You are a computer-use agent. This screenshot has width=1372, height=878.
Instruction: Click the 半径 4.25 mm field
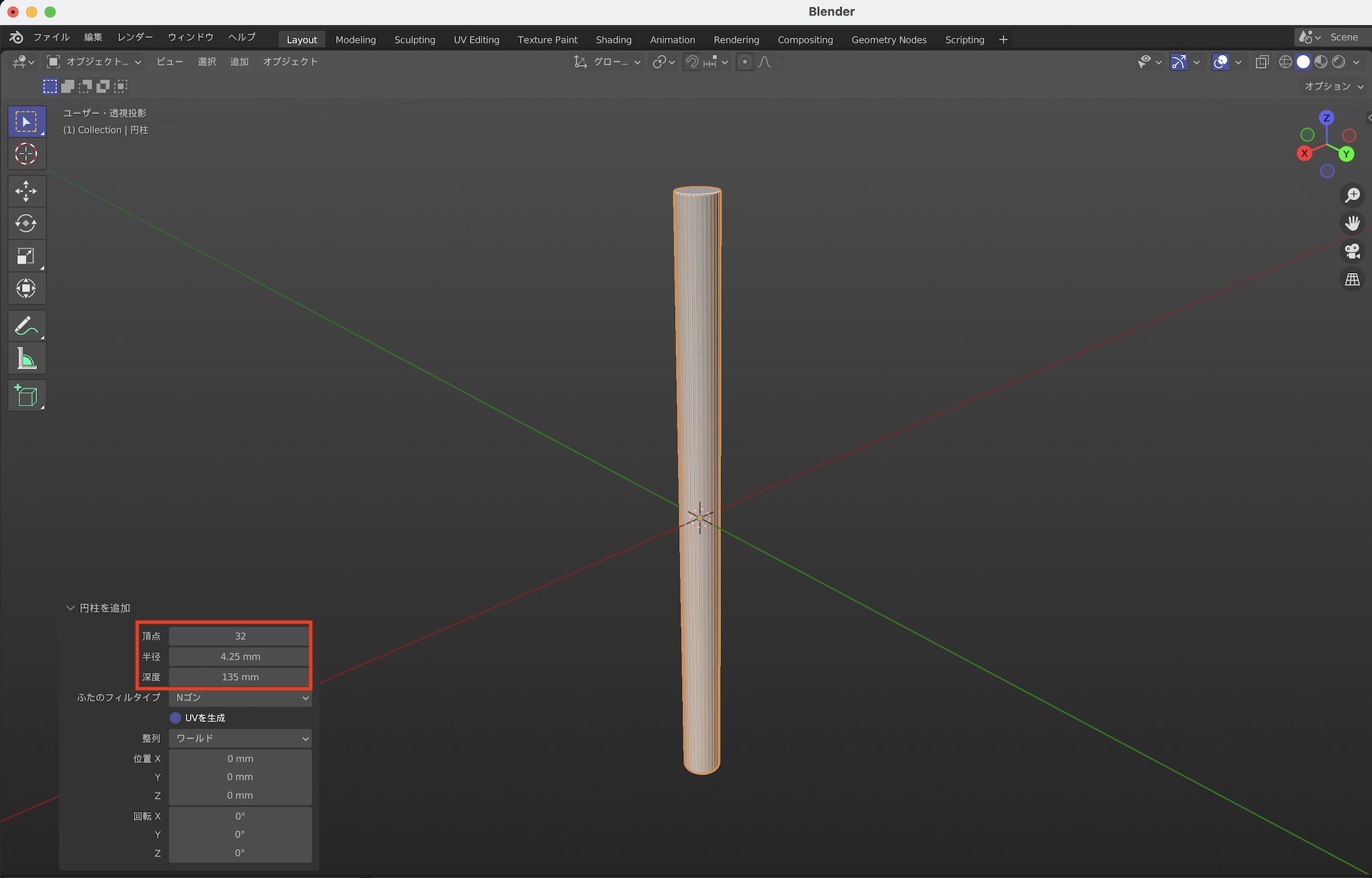point(240,656)
